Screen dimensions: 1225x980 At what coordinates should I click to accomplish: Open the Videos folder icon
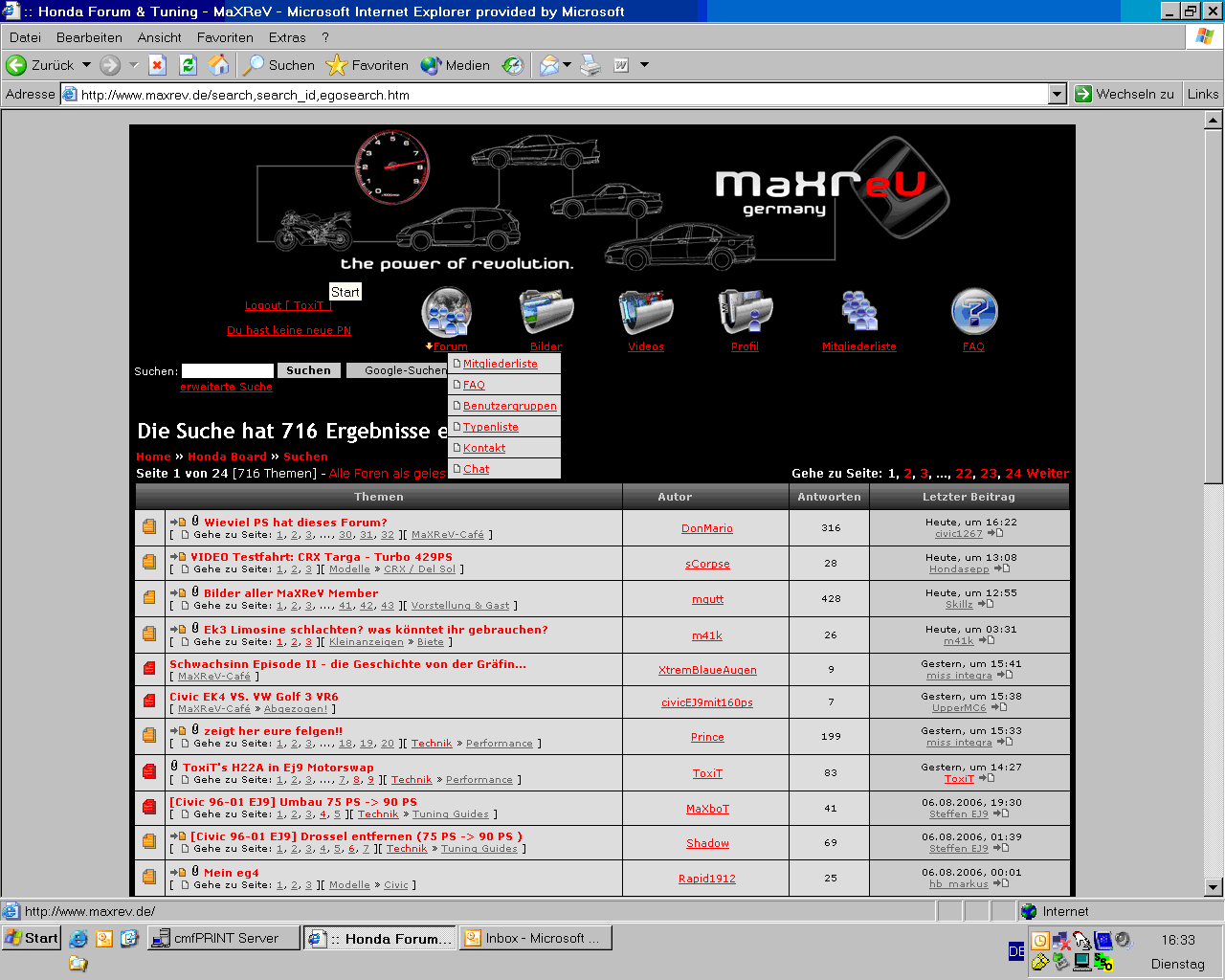[x=646, y=312]
